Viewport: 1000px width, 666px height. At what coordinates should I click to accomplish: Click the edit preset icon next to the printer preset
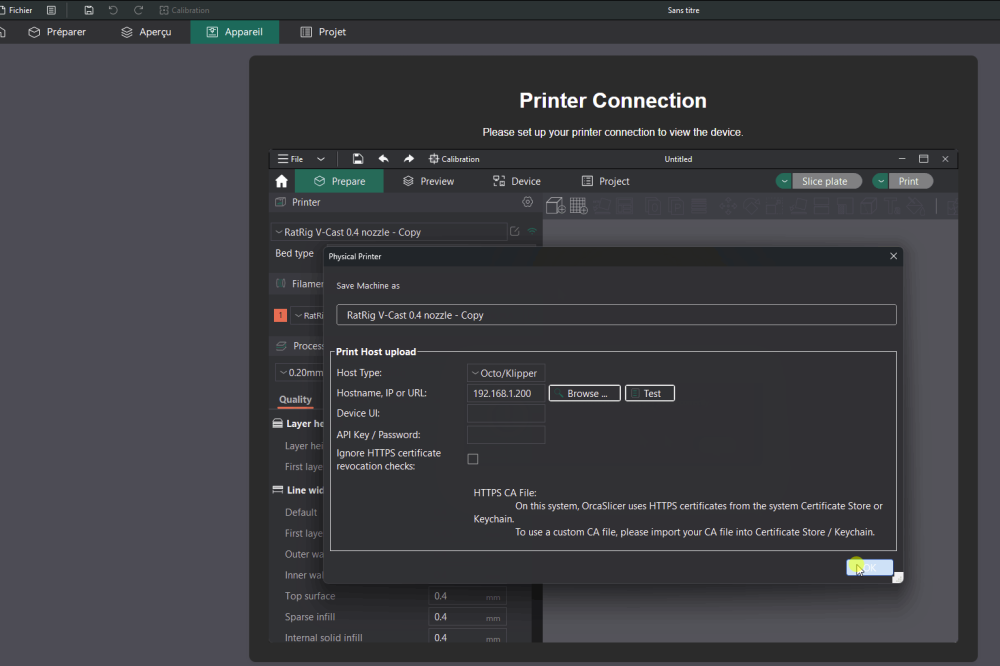pos(515,232)
